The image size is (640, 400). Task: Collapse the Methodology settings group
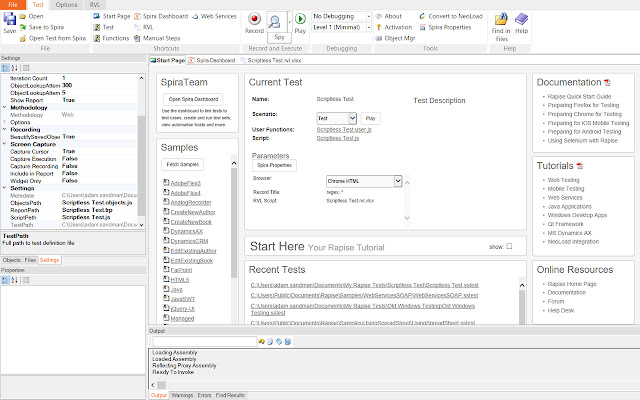4,108
